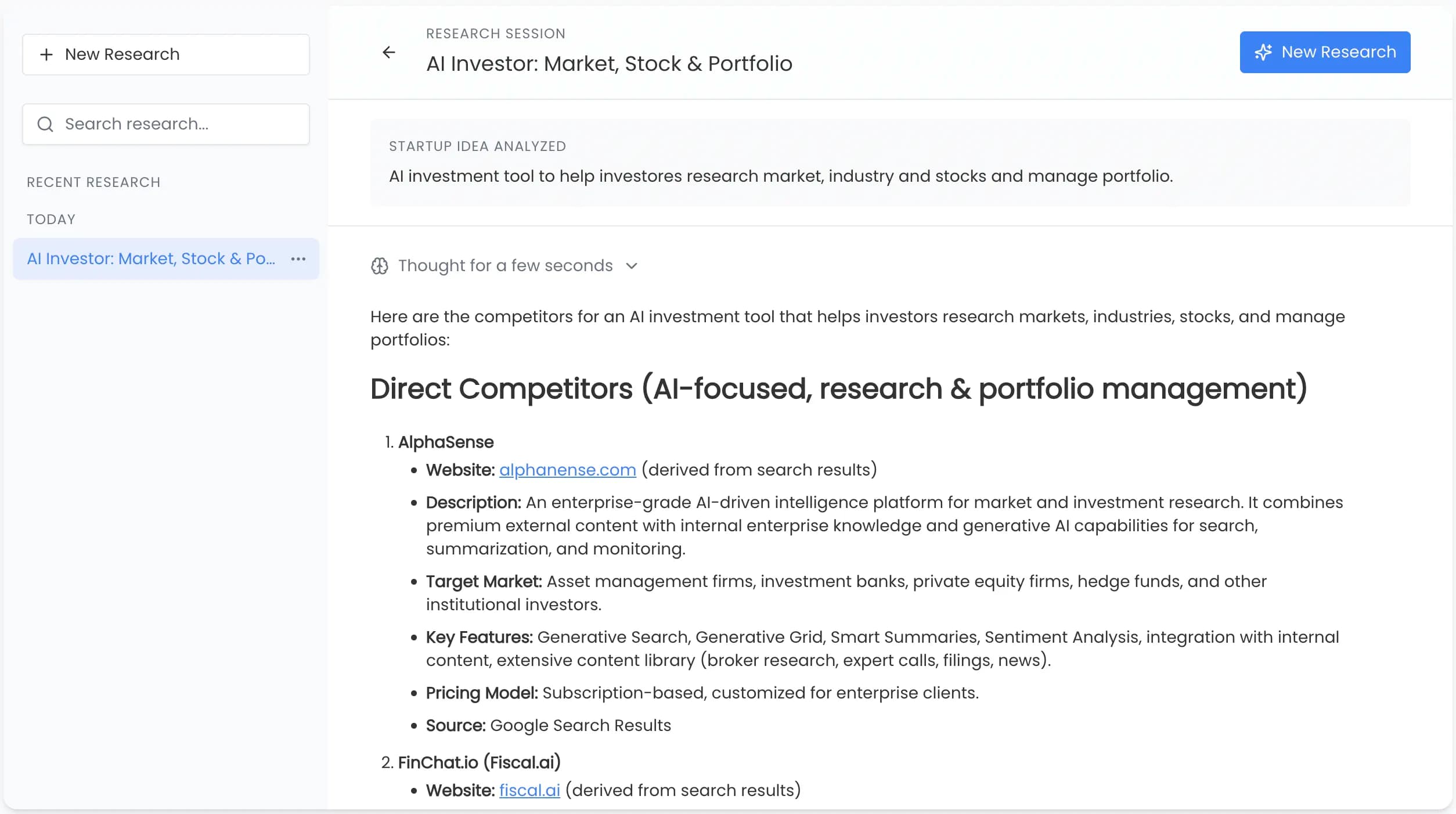This screenshot has height=814, width=1456.
Task: Click the AlphaSense competitor name
Action: click(446, 442)
